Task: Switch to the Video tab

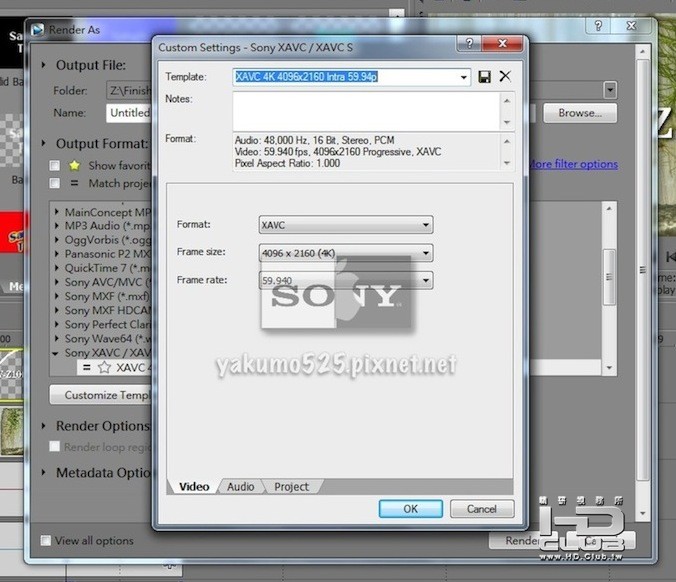Action: point(194,487)
